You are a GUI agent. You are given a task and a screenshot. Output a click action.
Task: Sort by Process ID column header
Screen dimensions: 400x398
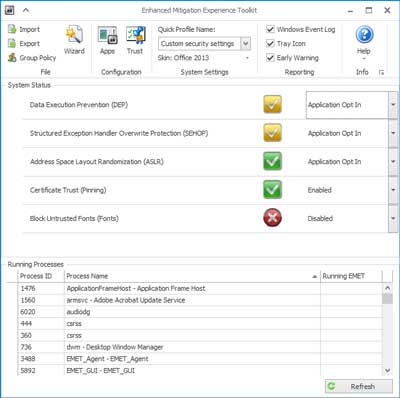(x=41, y=276)
